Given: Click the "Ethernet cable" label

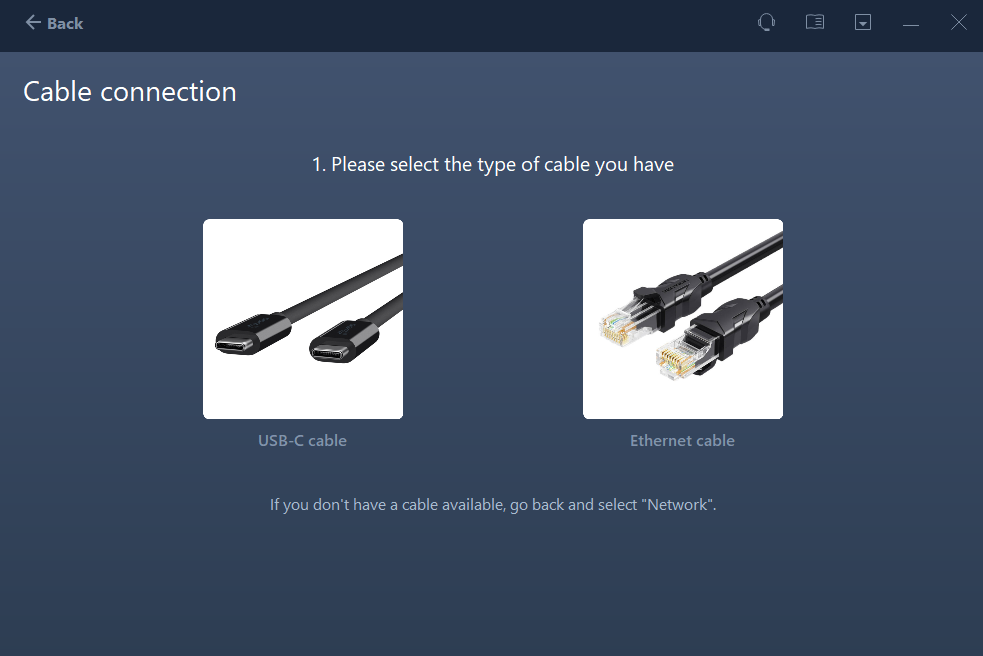Looking at the screenshot, I should [682, 440].
